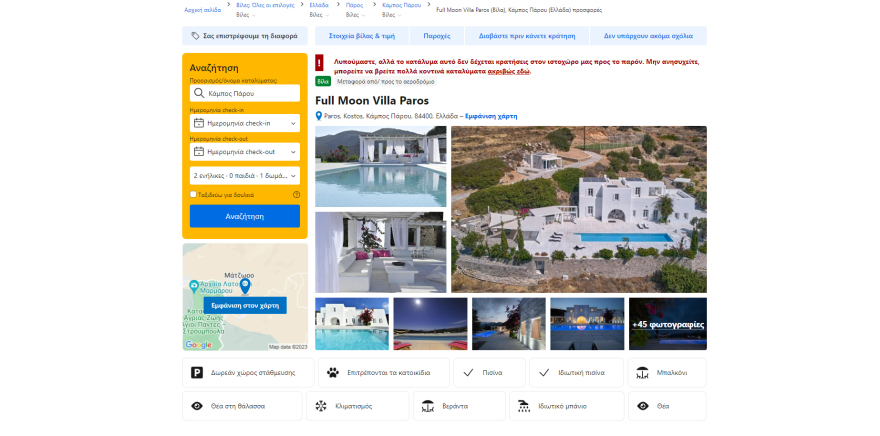Click the Εμφάνιση στον χάρτη map button
Image resolution: width=880 pixels, height=436 pixels.
coord(245,306)
